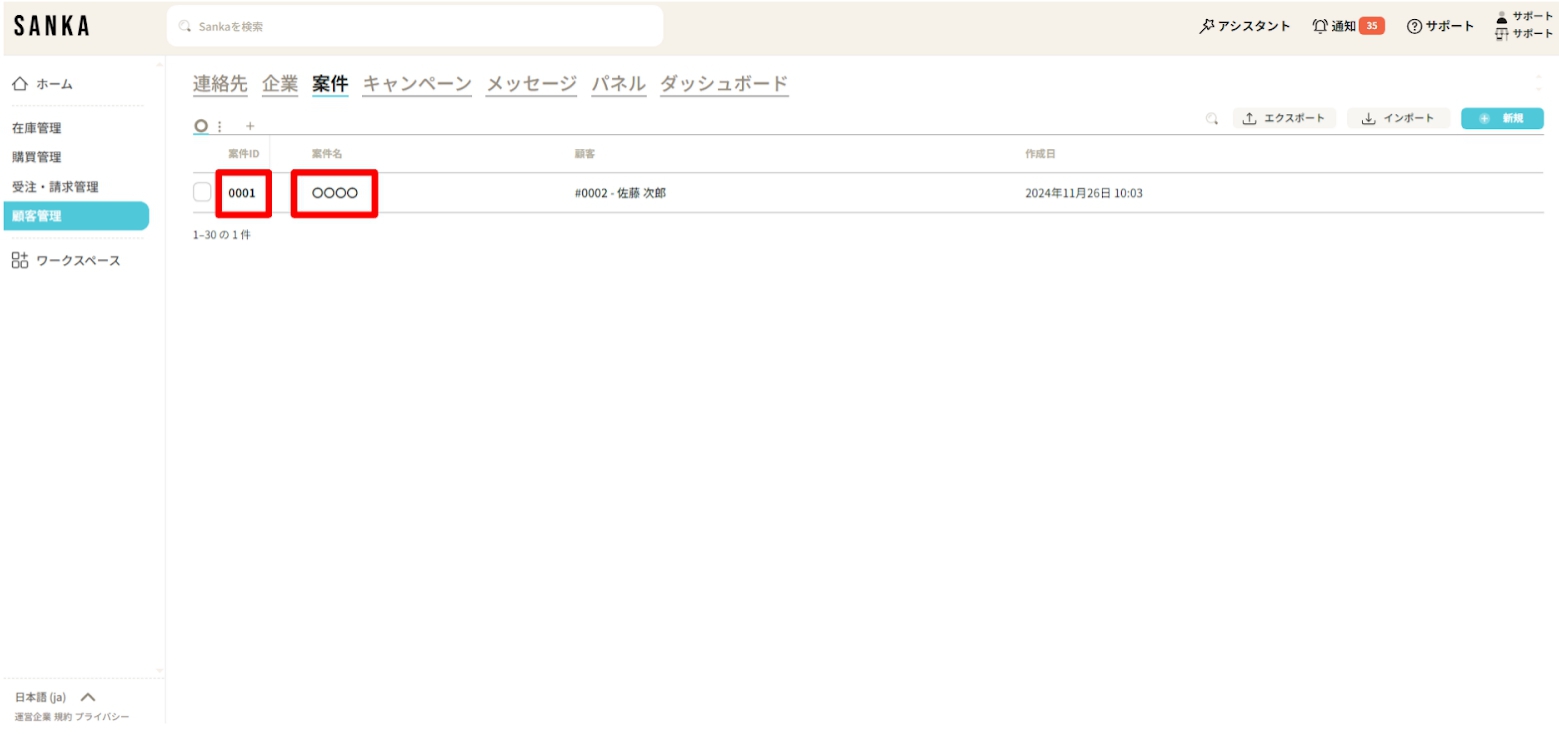Open the three-dot view options menu

pyautogui.click(x=220, y=127)
